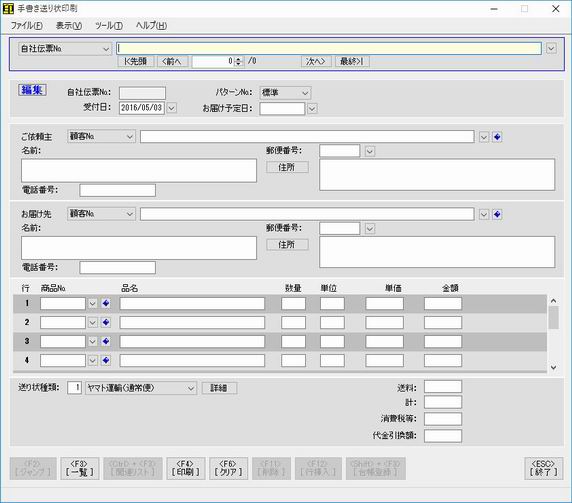This screenshot has width=572, height=503.
Task: Click blue diamond lookup icon in row 3
Action: [x=106, y=341]
